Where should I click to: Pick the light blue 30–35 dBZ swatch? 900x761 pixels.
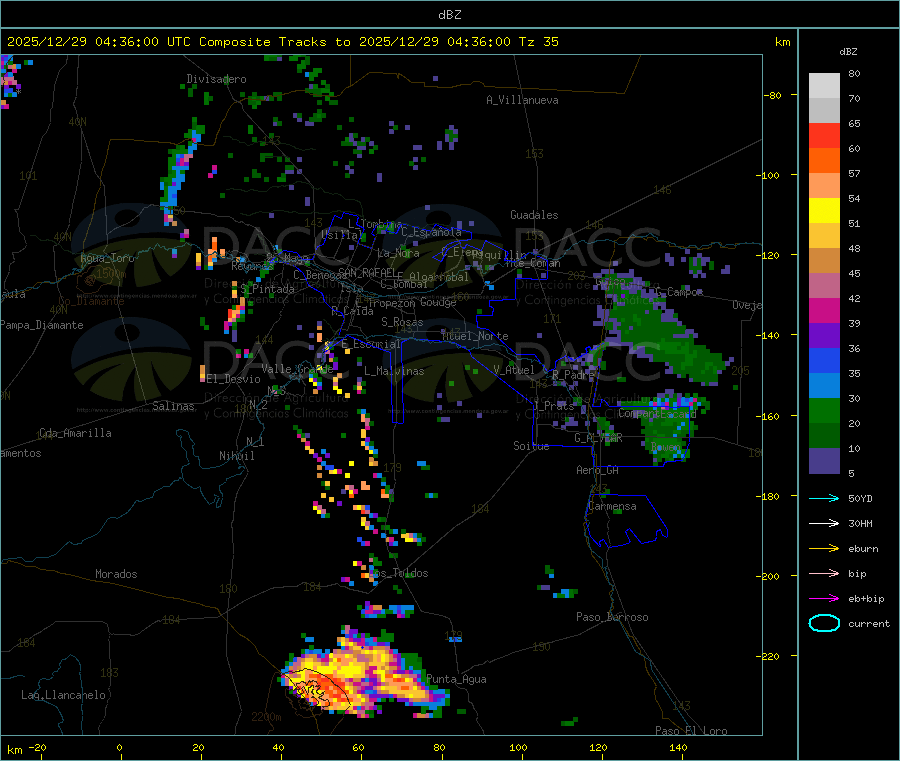(824, 386)
